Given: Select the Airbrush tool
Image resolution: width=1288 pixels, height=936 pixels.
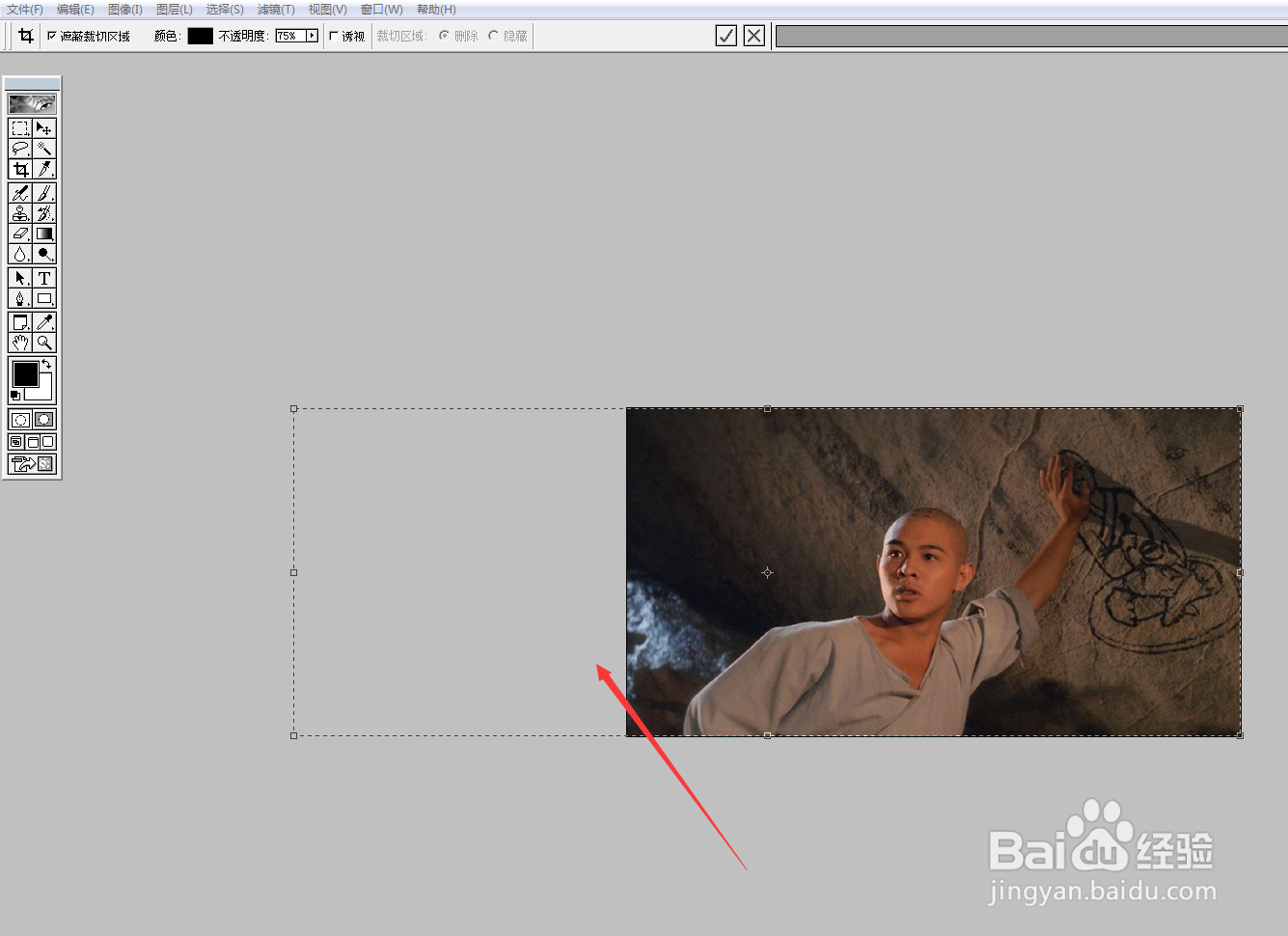Looking at the screenshot, I should [x=20, y=193].
